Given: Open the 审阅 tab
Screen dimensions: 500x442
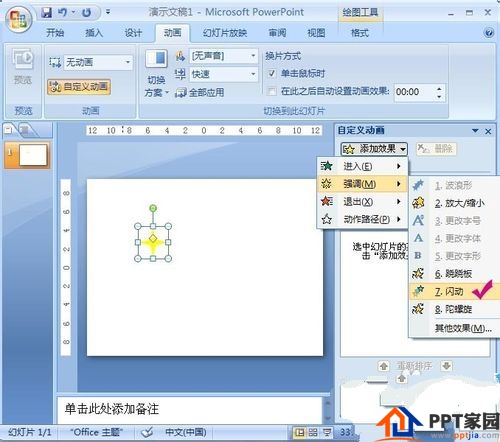Looking at the screenshot, I should point(277,33).
